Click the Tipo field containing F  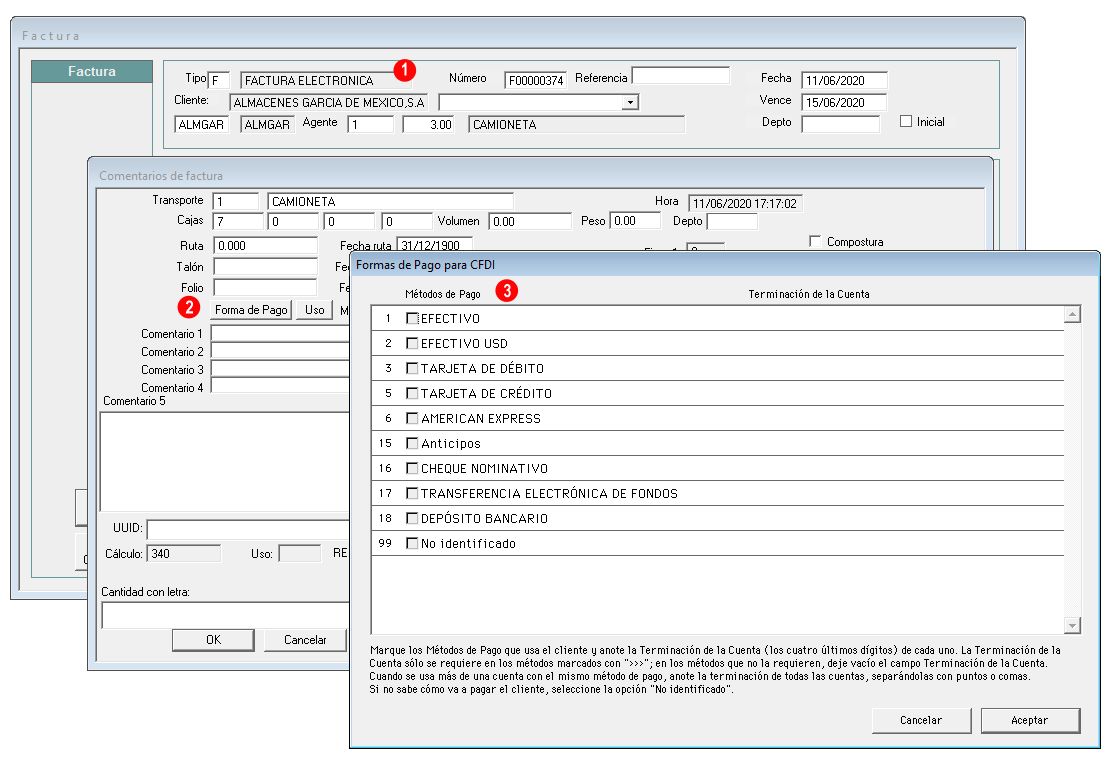pos(219,80)
